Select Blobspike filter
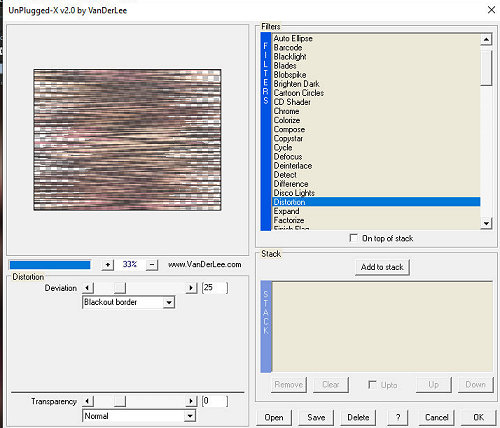This screenshot has height=428, width=500. click(376, 75)
